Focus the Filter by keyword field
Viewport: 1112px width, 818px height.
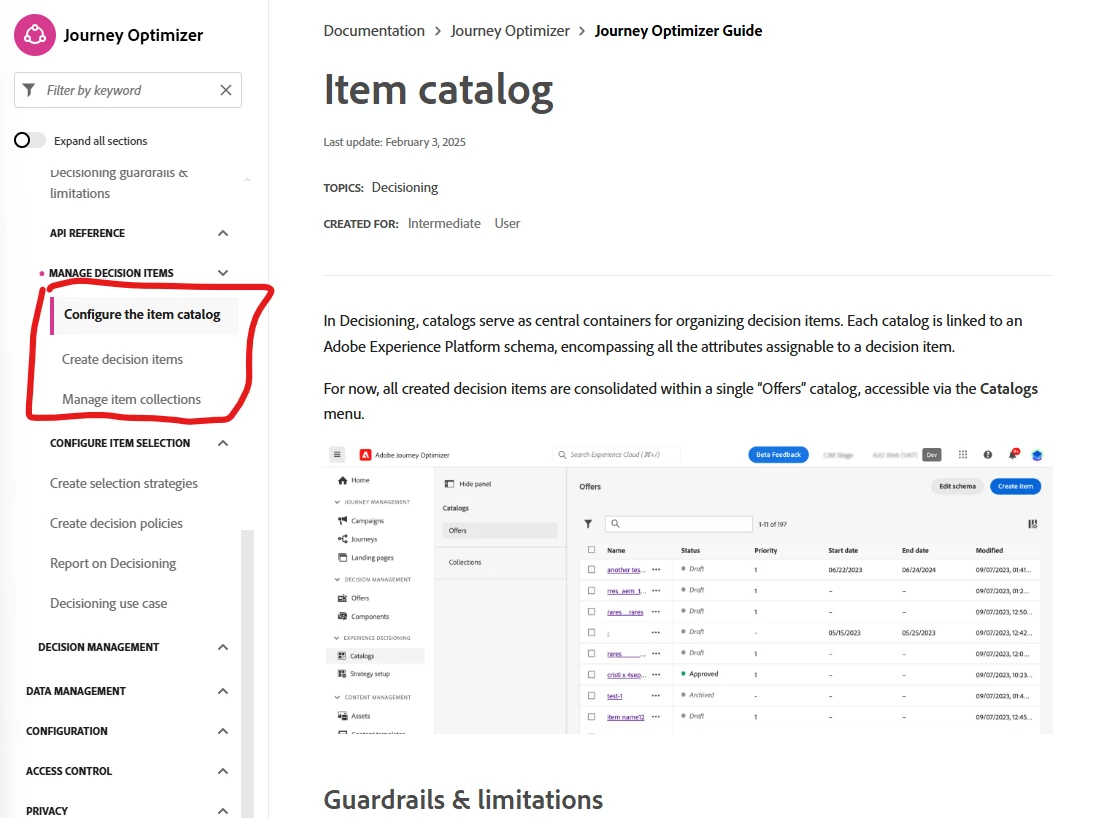click(128, 90)
